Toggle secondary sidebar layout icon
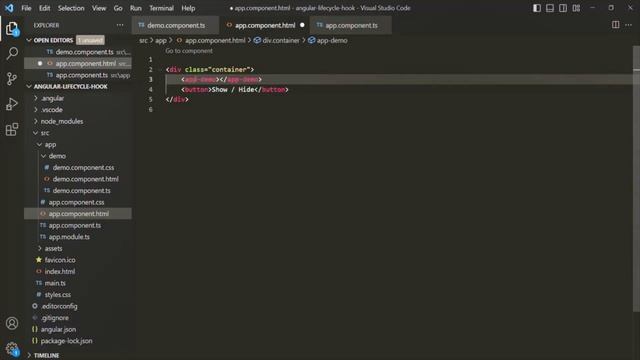640x360 pixels. point(563,8)
